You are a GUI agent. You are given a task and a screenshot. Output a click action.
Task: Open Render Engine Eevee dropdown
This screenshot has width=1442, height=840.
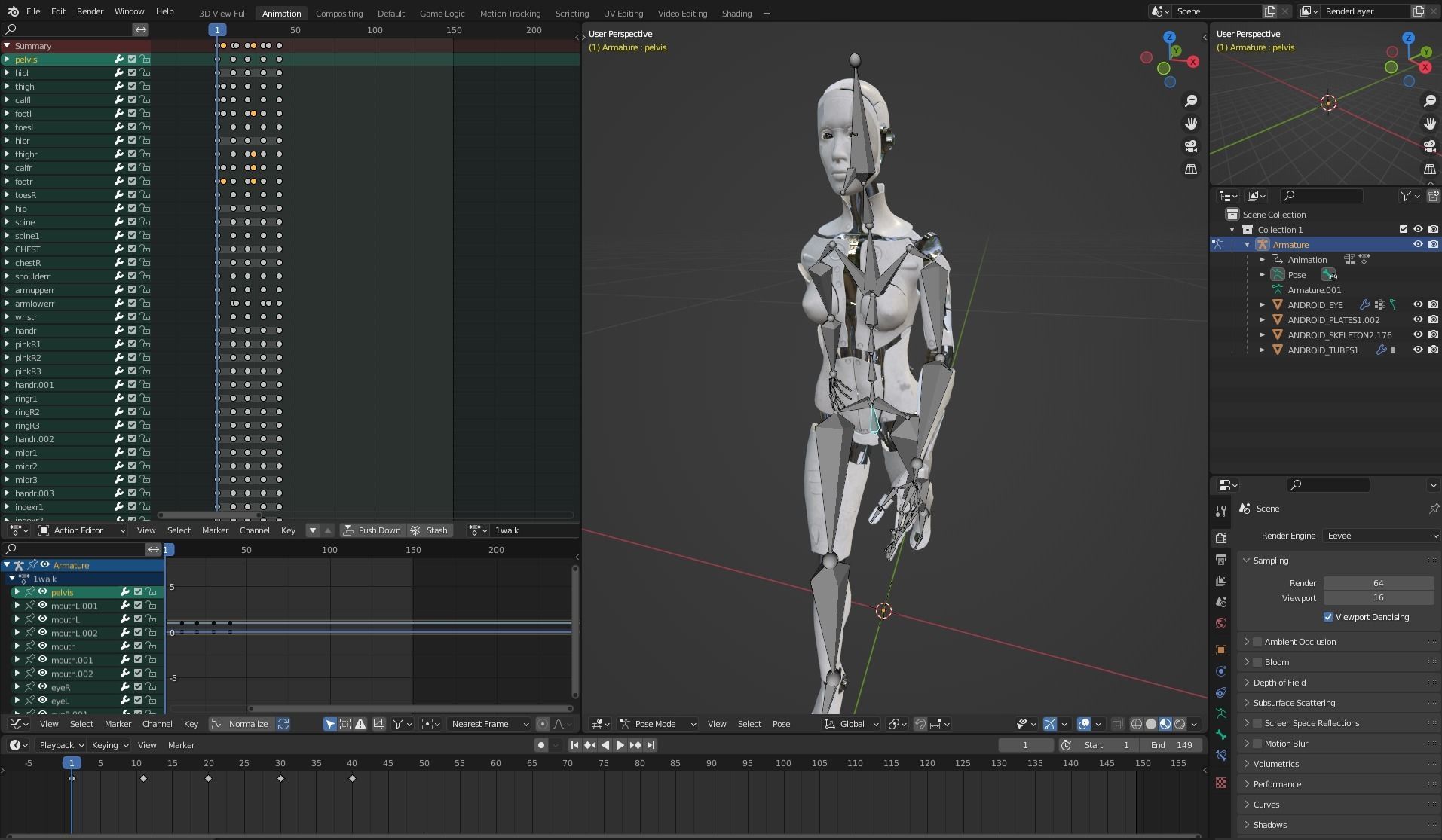1382,536
